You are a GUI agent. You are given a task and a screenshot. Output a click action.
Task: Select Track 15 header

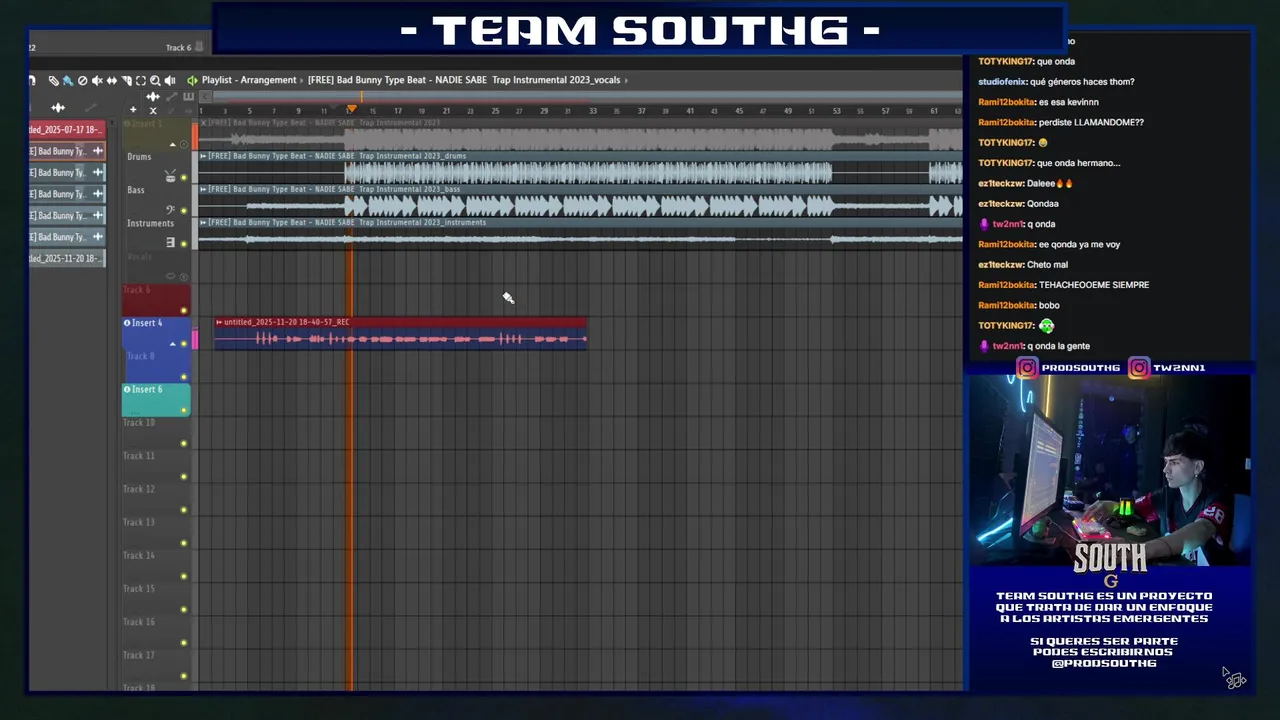tap(156, 598)
